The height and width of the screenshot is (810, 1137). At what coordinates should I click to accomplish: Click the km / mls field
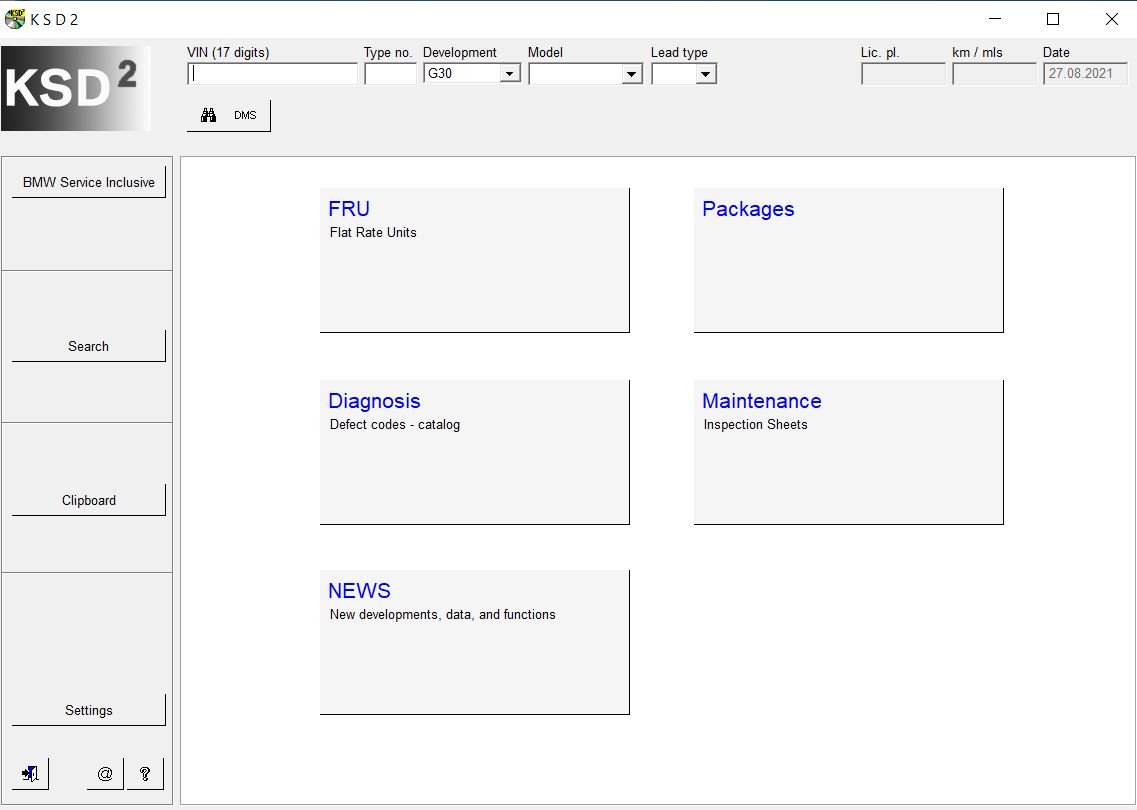(994, 74)
